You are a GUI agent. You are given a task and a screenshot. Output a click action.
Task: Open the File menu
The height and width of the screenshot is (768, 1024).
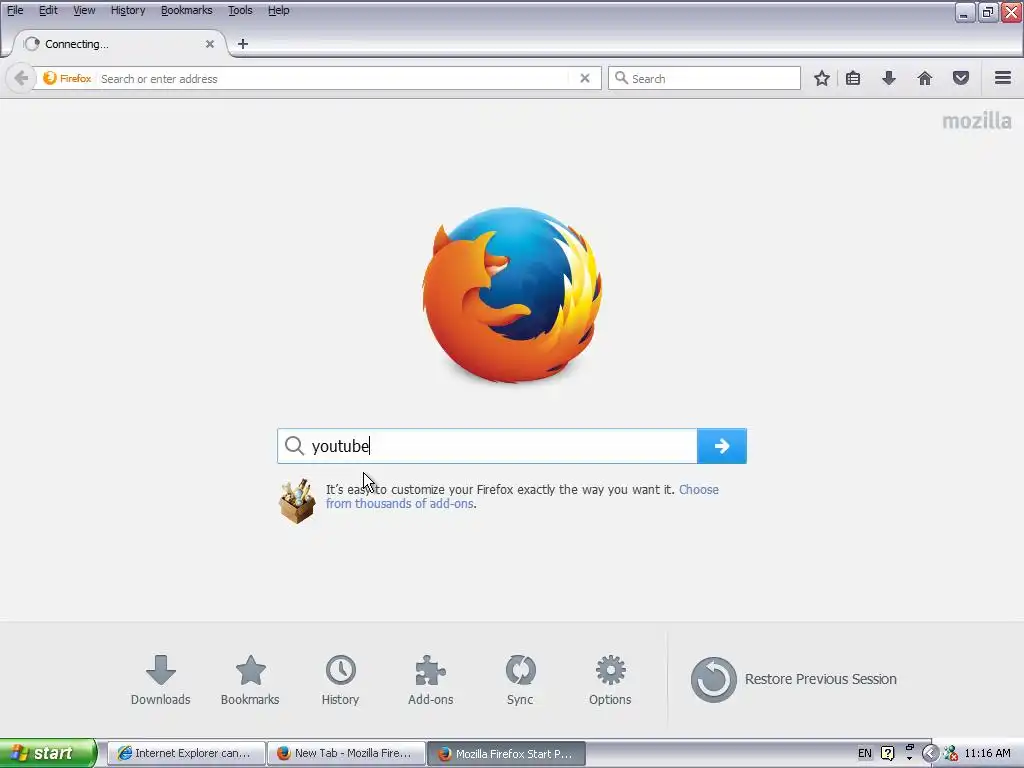[15, 10]
